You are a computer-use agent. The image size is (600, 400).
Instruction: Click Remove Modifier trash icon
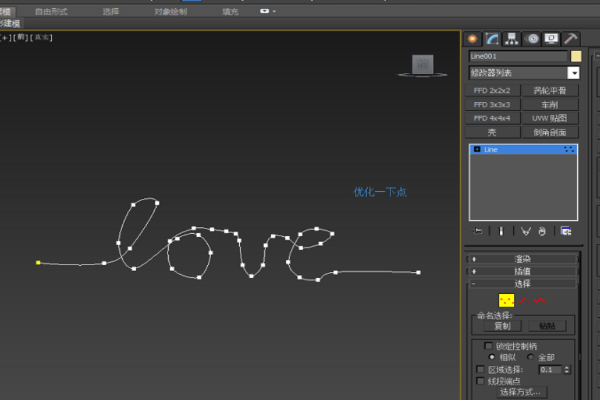pos(542,231)
